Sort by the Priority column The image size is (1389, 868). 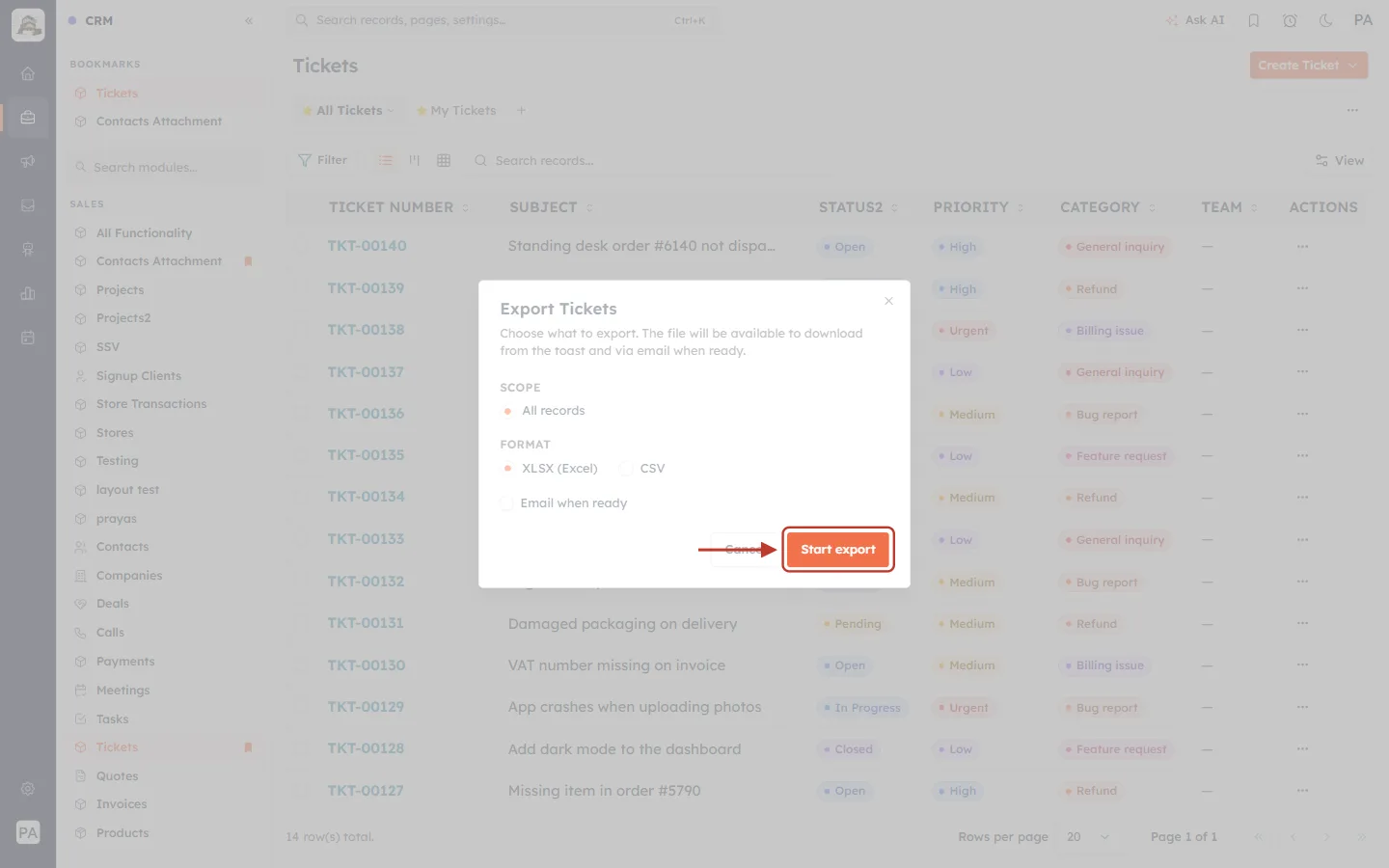pos(978,207)
